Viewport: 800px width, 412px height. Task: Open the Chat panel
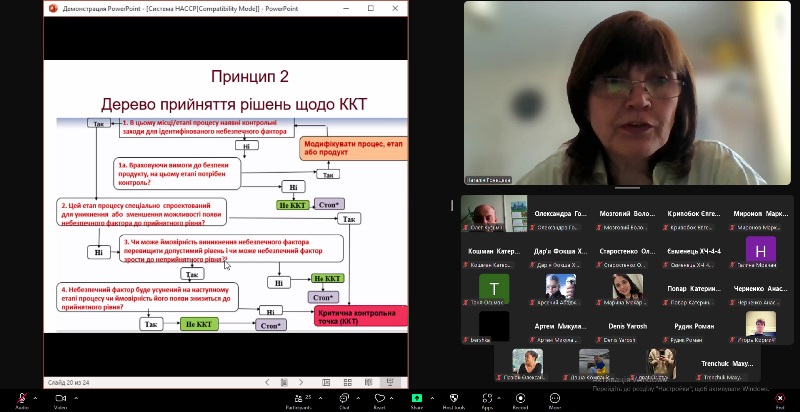[344, 398]
